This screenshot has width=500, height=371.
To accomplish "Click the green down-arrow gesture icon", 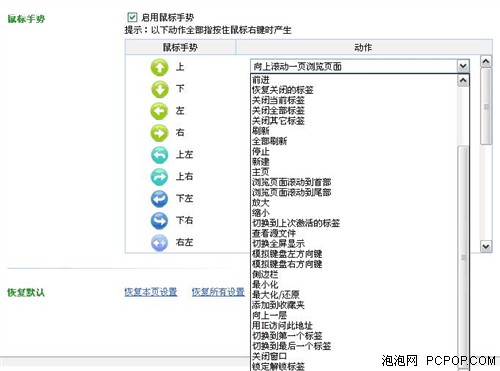I will point(159,89).
